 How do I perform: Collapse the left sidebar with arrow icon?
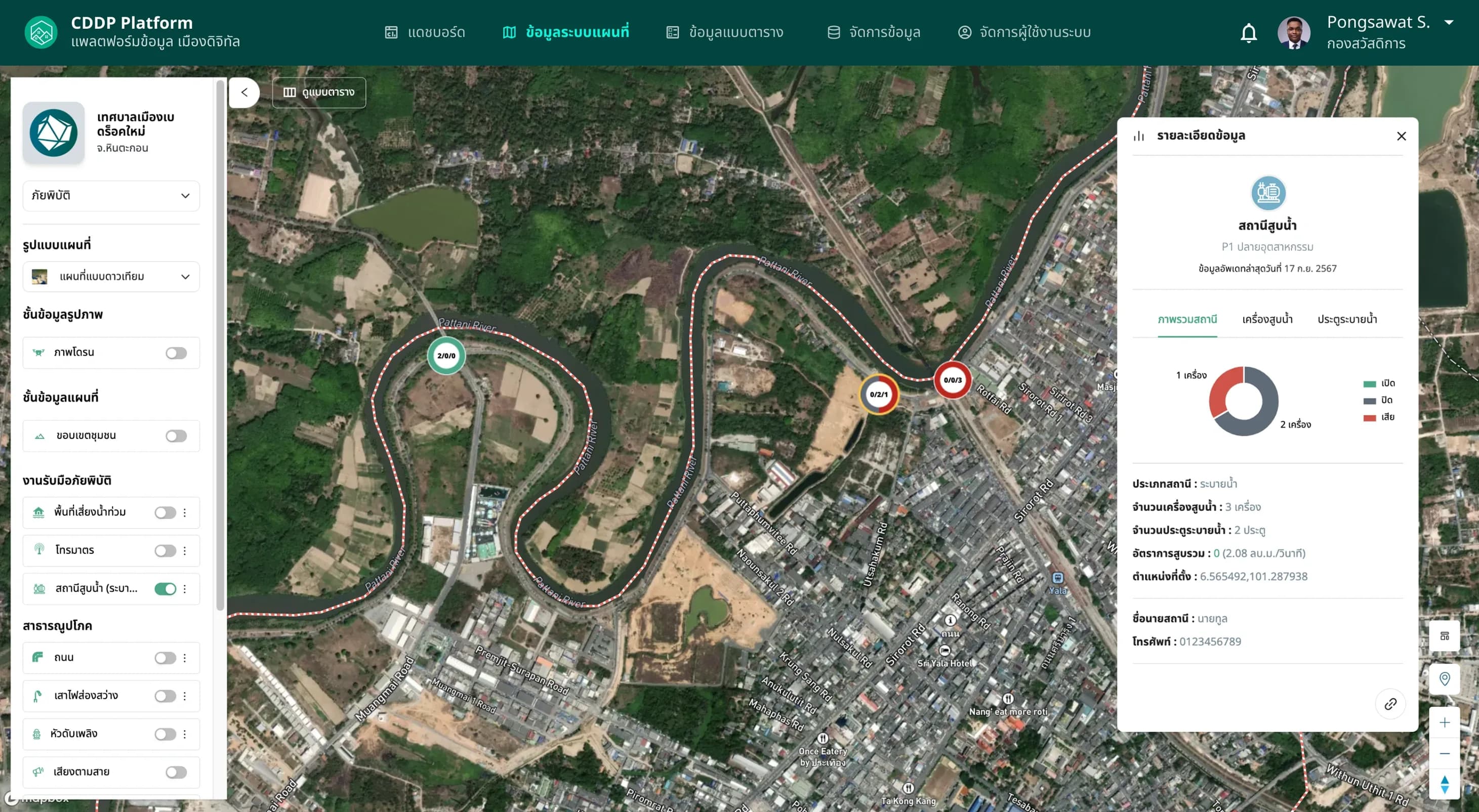pyautogui.click(x=244, y=93)
